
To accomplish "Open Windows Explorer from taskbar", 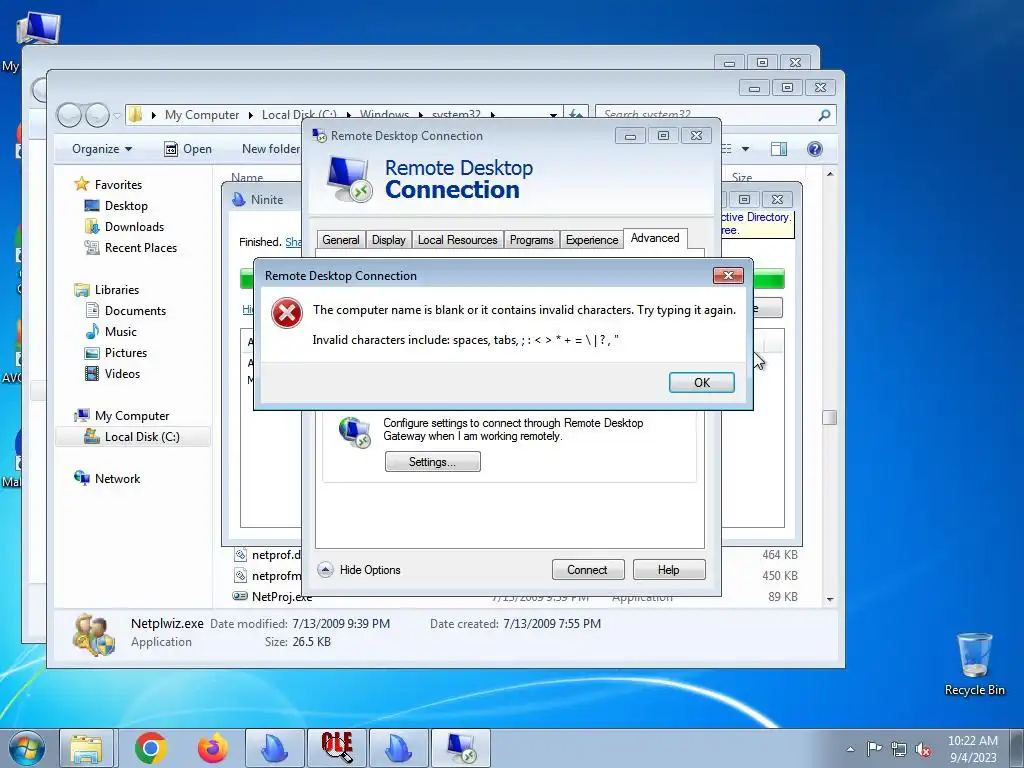I will point(87,748).
